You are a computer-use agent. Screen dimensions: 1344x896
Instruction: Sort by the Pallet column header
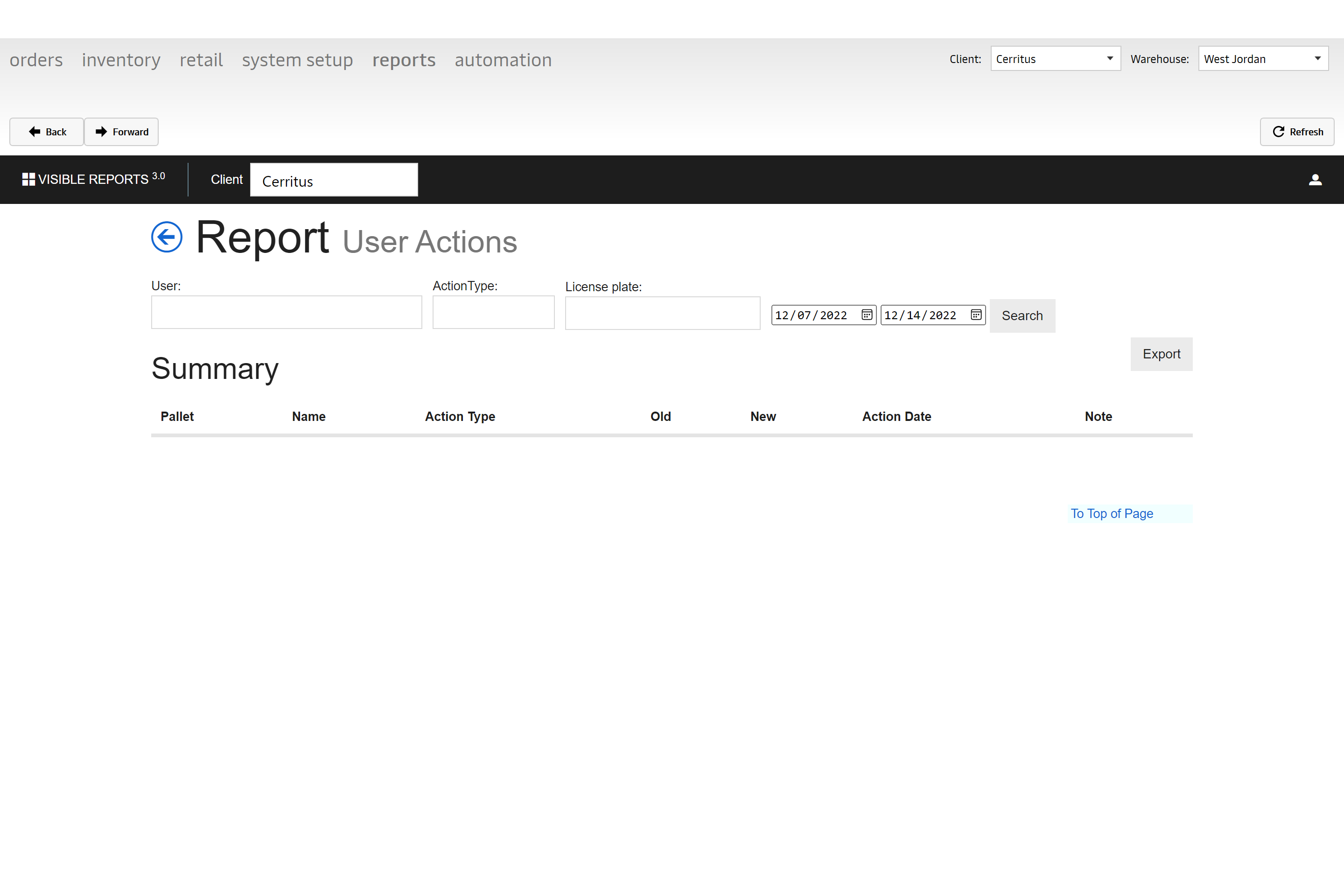click(x=177, y=417)
